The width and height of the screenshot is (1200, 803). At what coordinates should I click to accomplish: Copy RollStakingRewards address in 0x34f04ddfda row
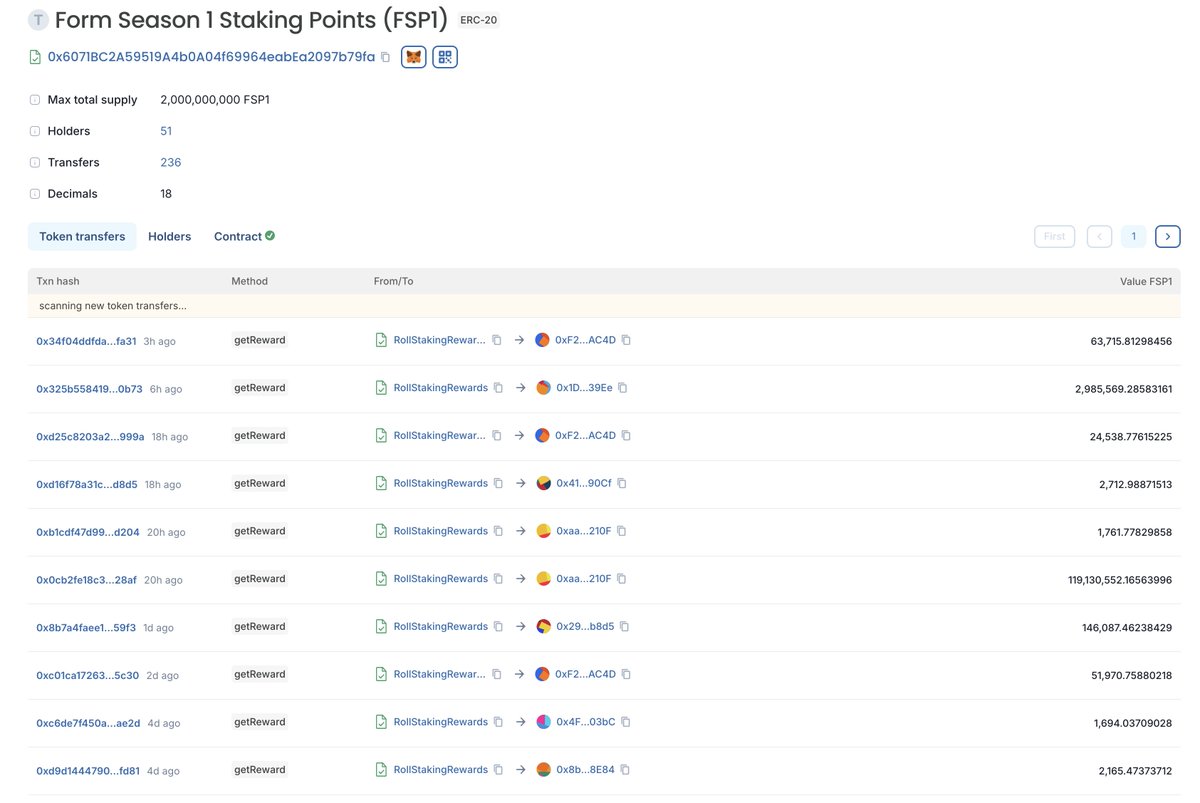(x=497, y=340)
